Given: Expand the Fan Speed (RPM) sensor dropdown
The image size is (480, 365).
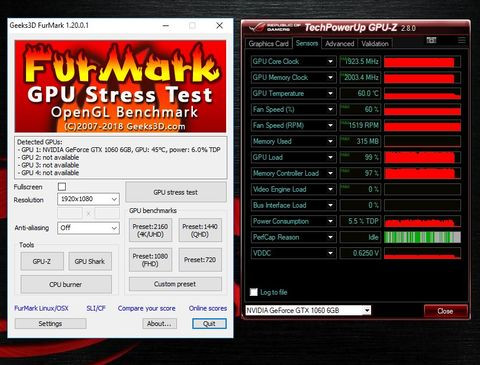Looking at the screenshot, I should 330,125.
